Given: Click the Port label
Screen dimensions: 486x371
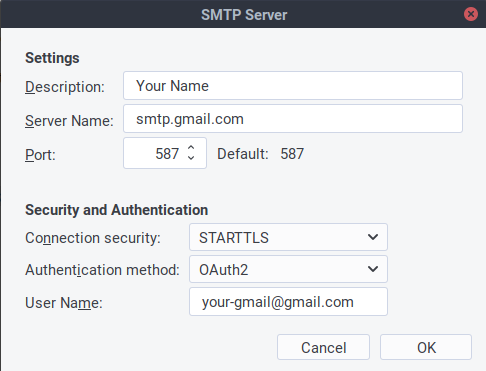Looking at the screenshot, I should coord(40,155).
